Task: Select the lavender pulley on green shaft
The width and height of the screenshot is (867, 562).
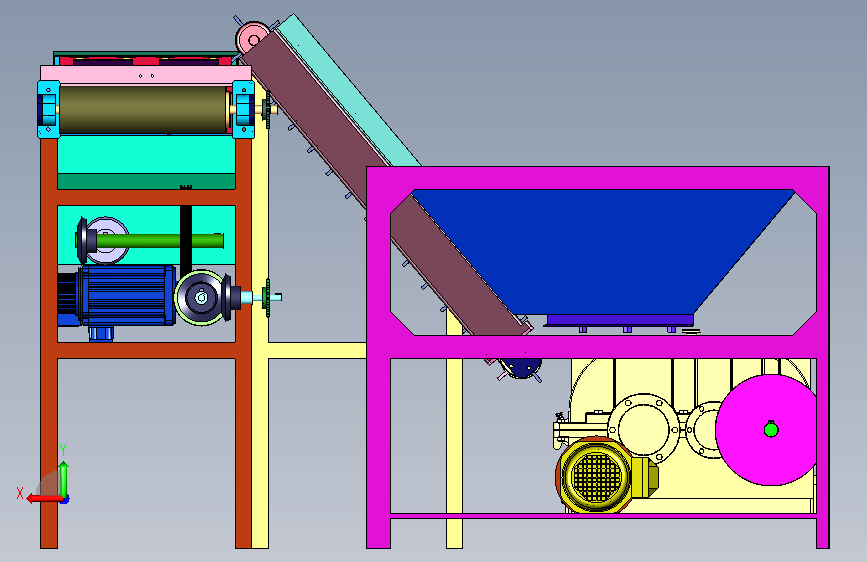Action: pos(108,241)
